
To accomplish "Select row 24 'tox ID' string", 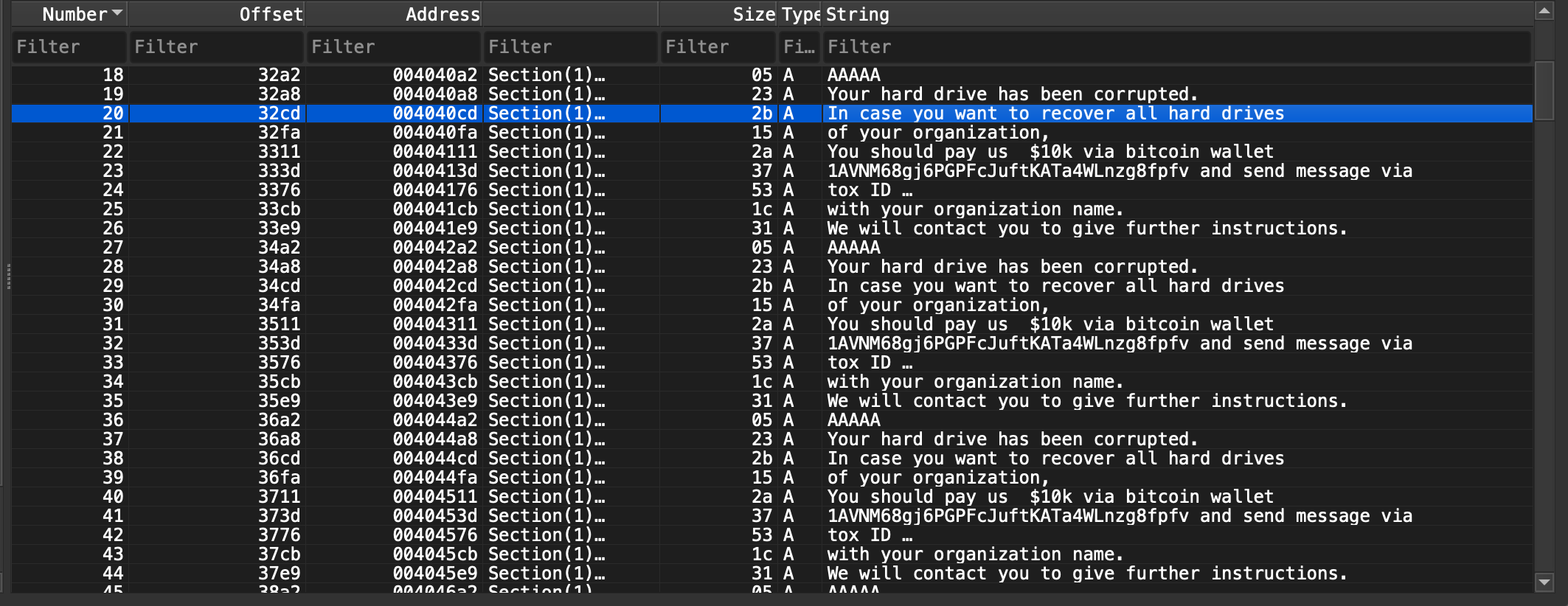I will [x=771, y=189].
